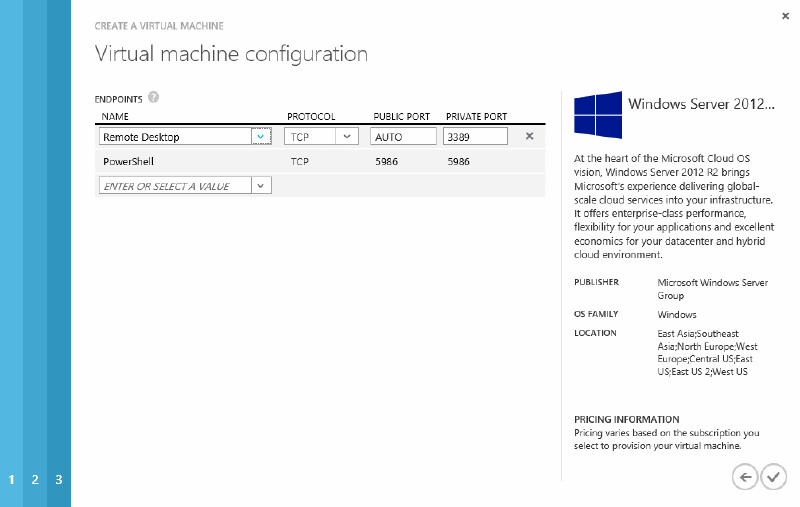Expand the TCP protocol dropdown

coord(347,136)
